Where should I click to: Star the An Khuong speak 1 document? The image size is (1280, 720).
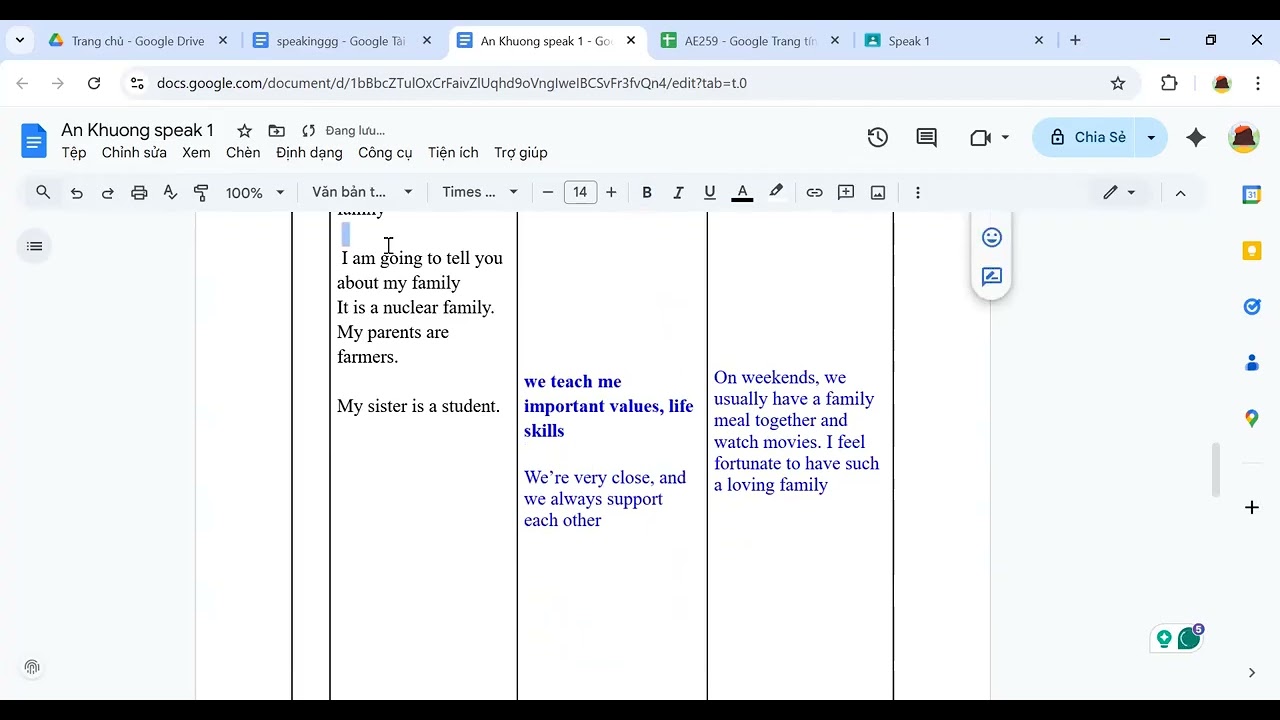[x=244, y=131]
